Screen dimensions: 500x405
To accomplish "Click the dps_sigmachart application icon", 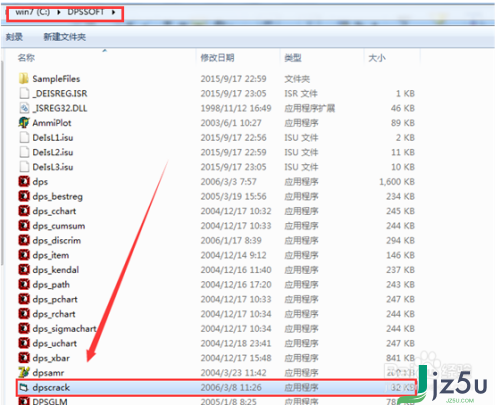I will (x=24, y=328).
